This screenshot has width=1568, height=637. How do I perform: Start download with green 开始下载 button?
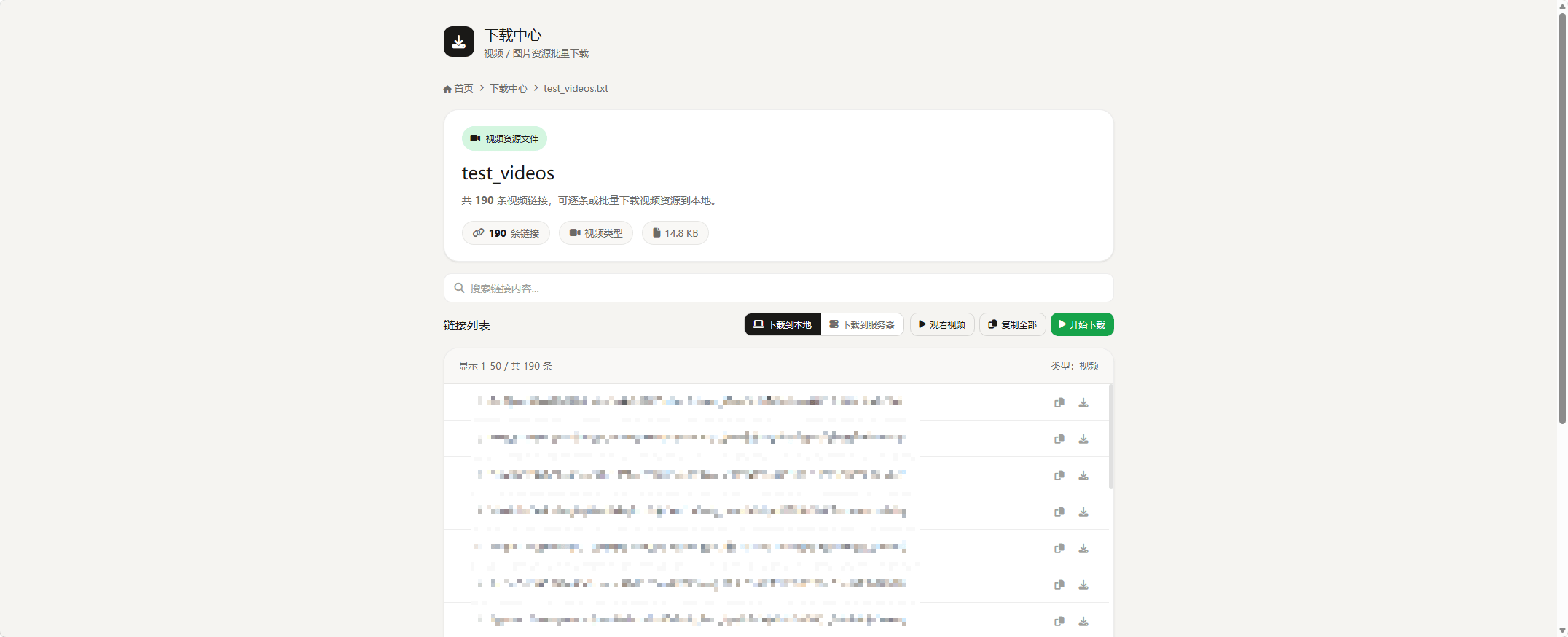pyautogui.click(x=1082, y=324)
